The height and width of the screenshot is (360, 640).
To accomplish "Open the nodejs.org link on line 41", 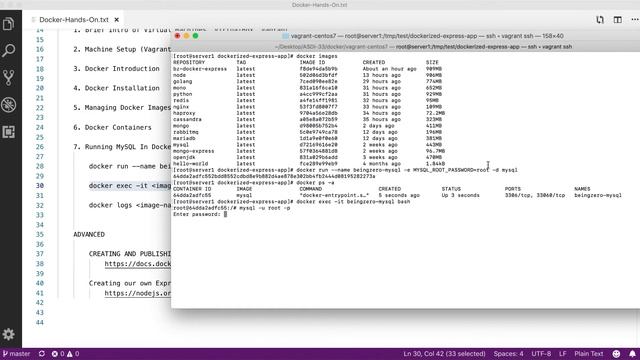I will (138, 293).
